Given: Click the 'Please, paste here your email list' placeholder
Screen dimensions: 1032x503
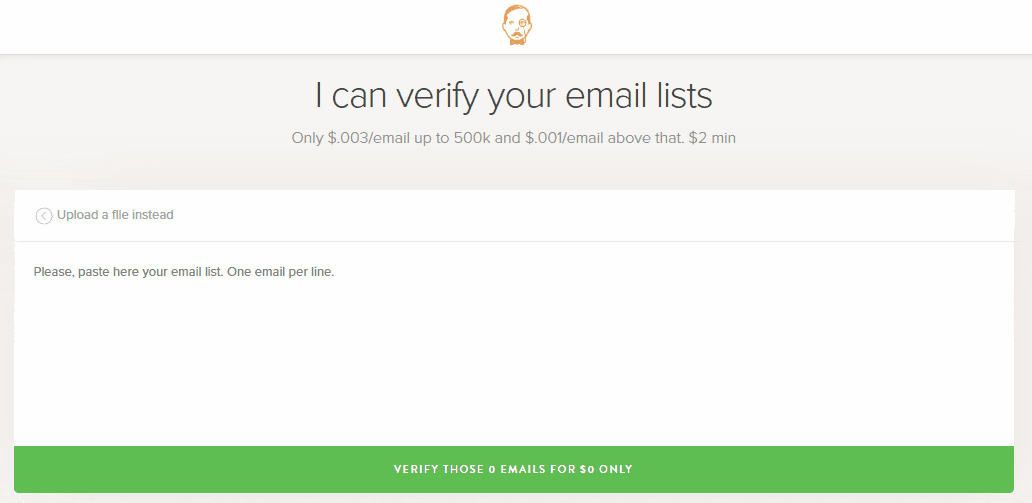Looking at the screenshot, I should (150, 271).
